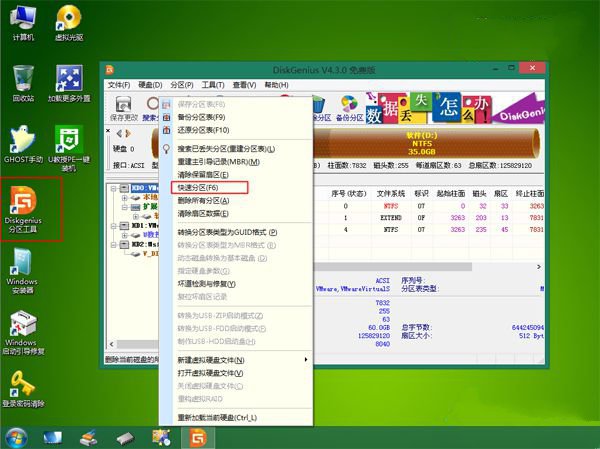Open the 文件(F) menu
This screenshot has height=449, width=600.
click(x=119, y=85)
